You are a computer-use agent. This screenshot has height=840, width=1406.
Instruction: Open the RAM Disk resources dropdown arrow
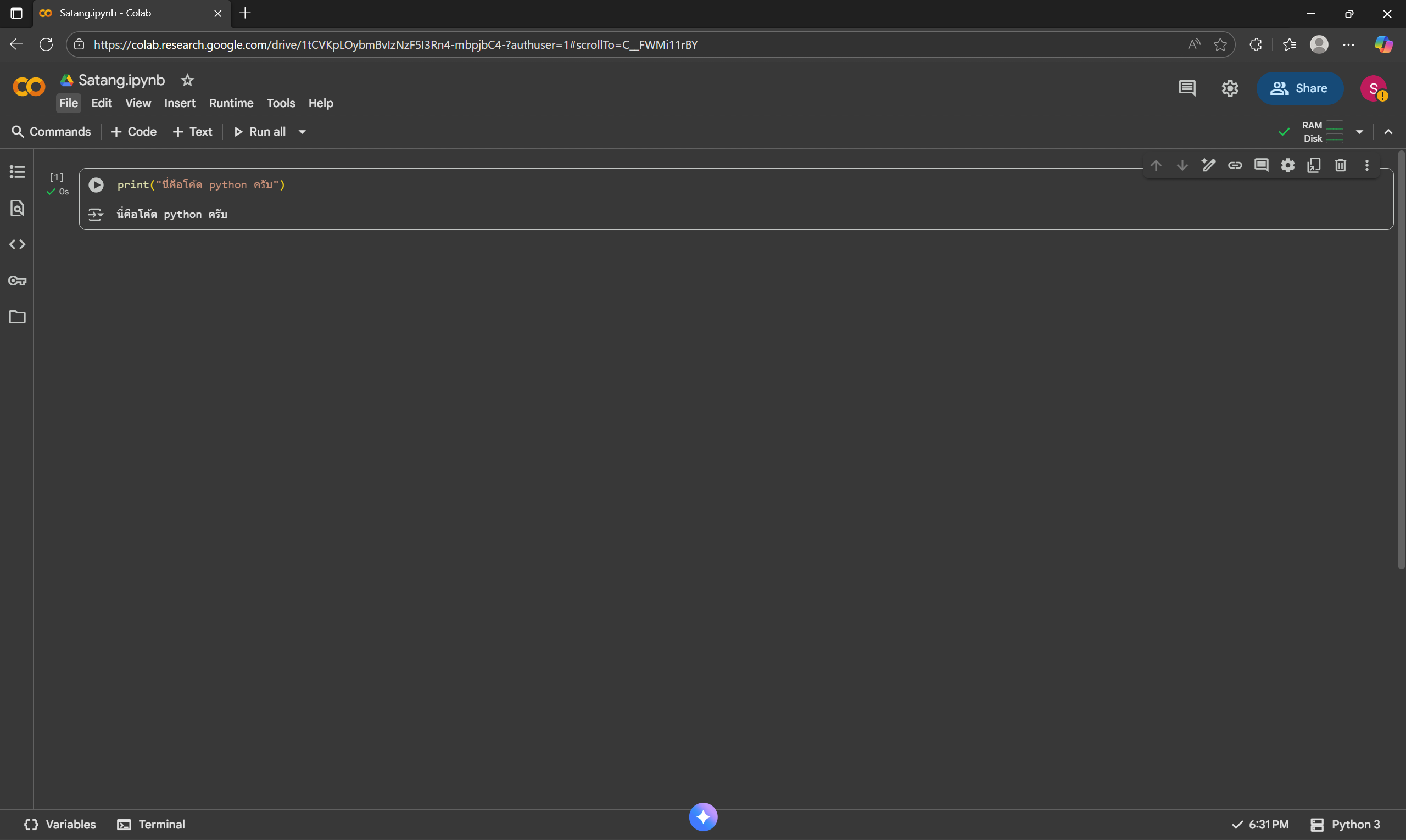coord(1359,132)
